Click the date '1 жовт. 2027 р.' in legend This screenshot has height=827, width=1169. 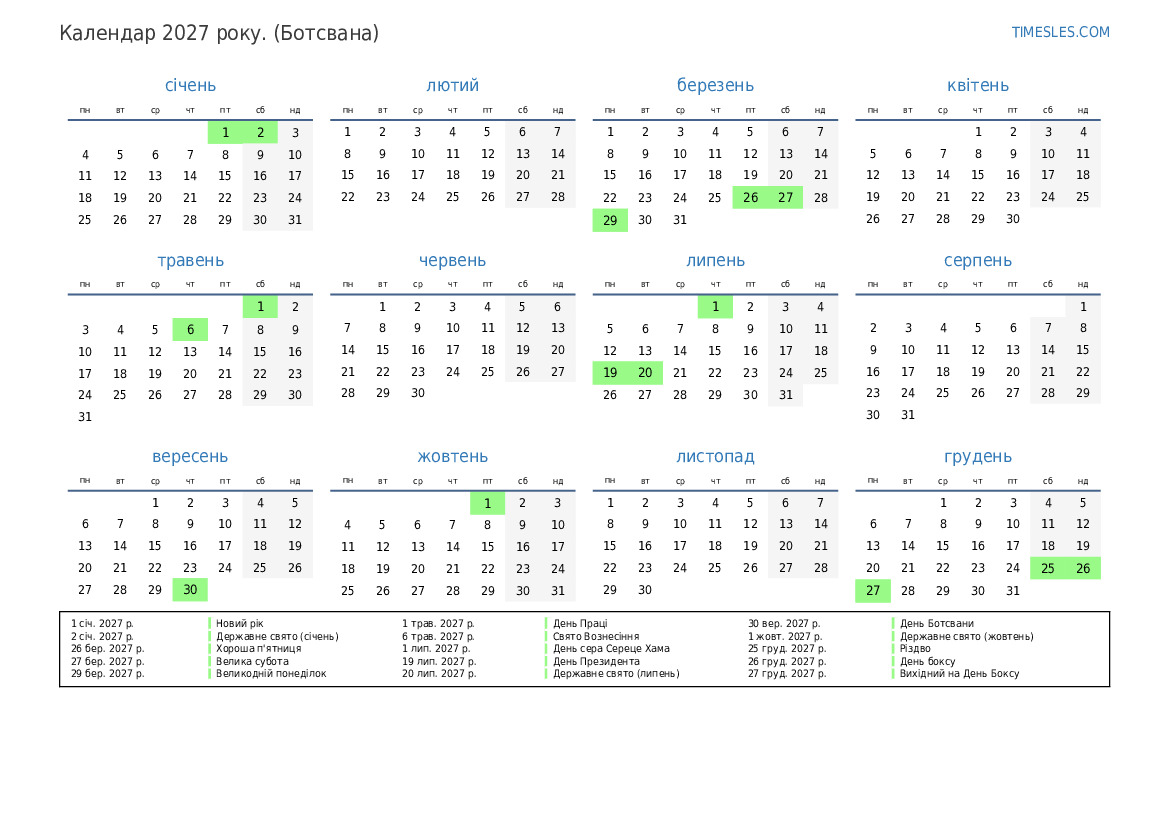(x=785, y=637)
